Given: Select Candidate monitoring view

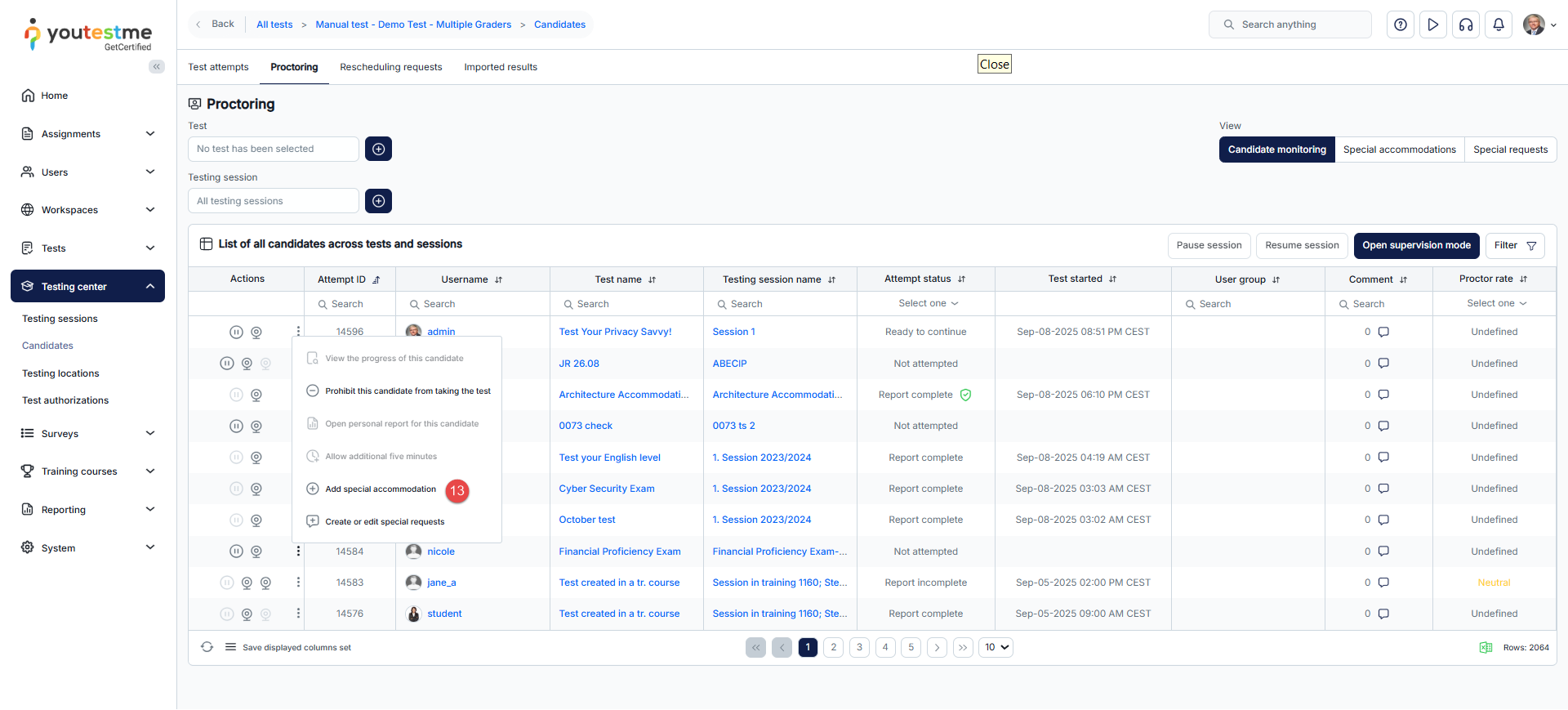Looking at the screenshot, I should pyautogui.click(x=1276, y=150).
